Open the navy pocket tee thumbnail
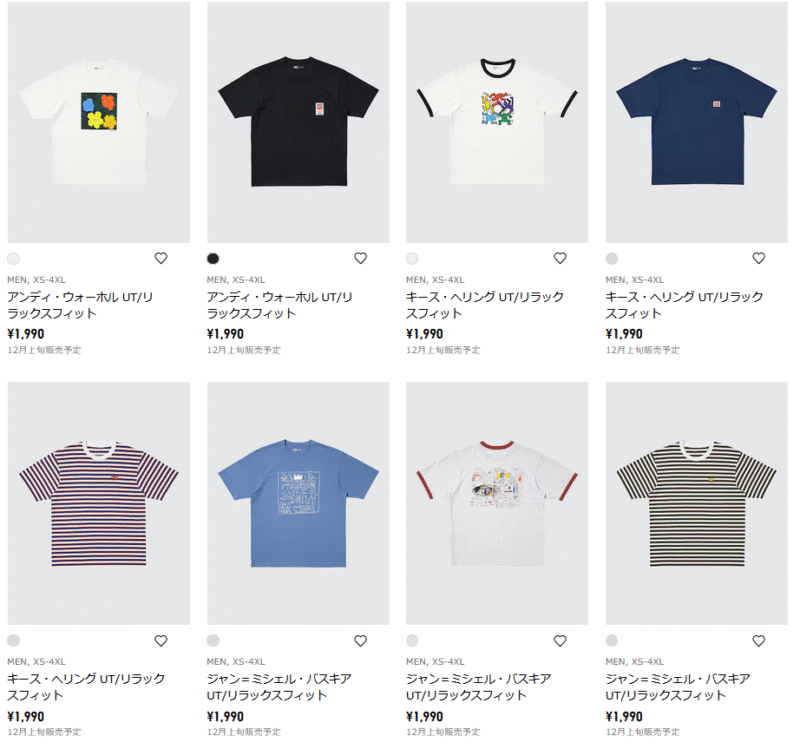The height and width of the screenshot is (749, 800). click(696, 122)
